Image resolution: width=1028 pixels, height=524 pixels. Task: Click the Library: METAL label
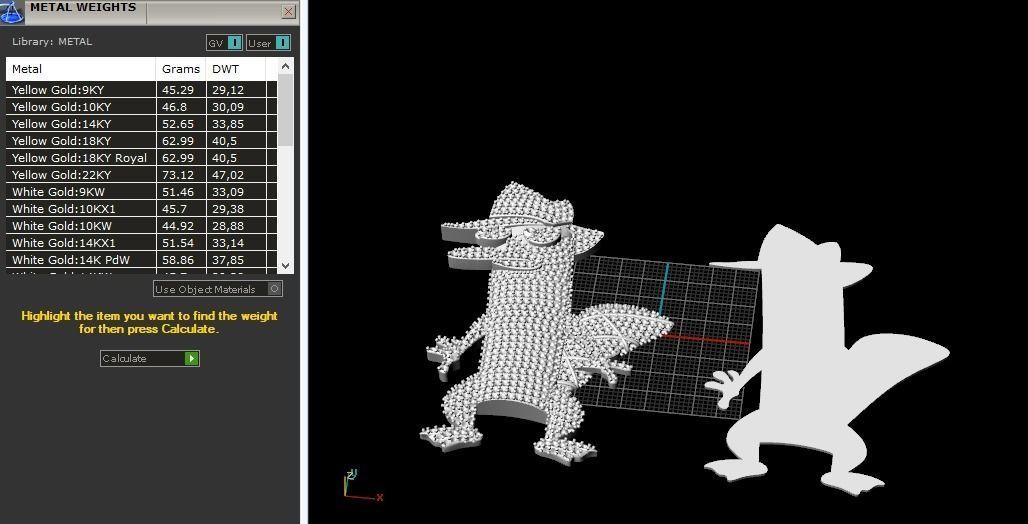tap(52, 42)
